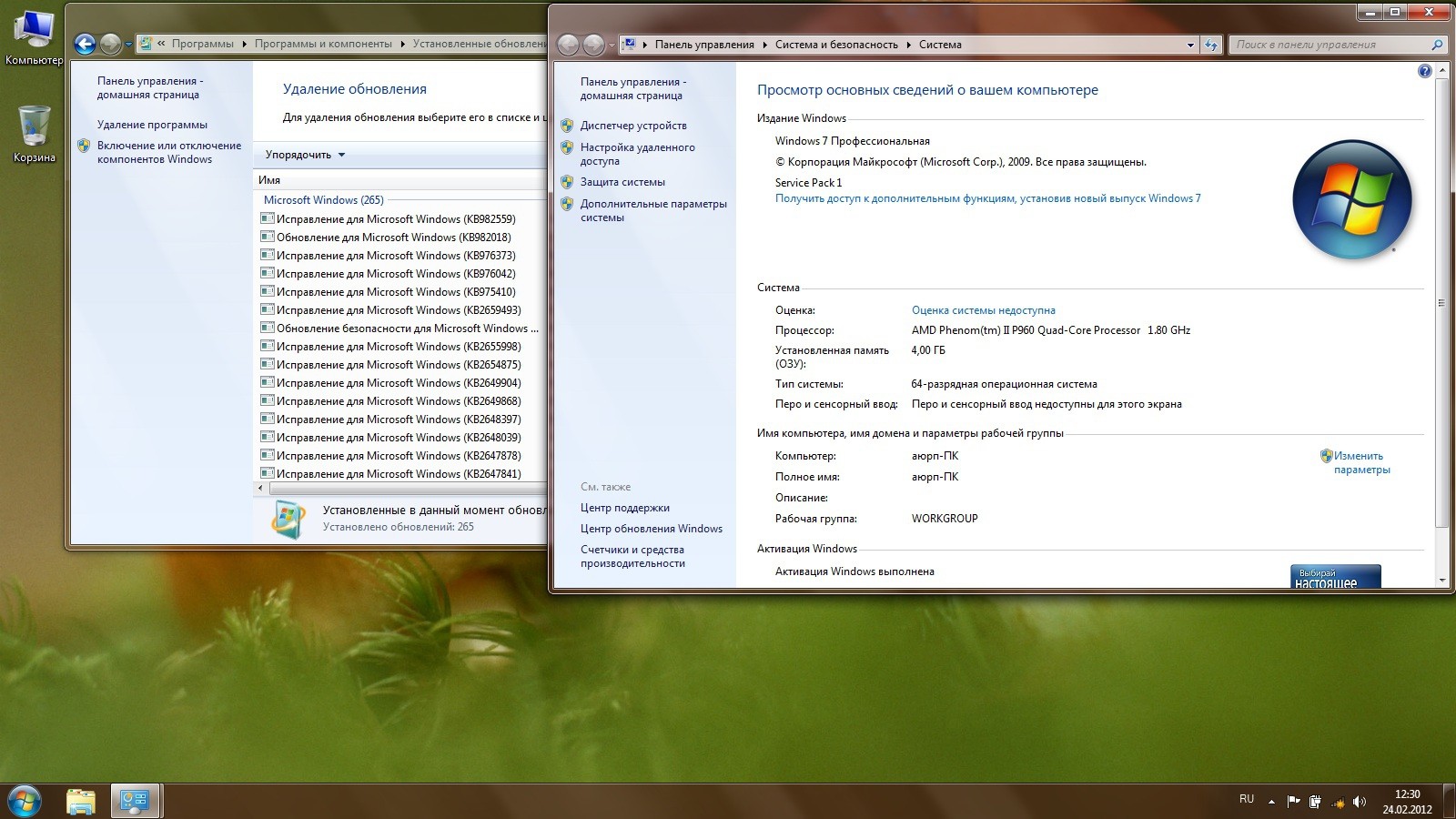The height and width of the screenshot is (819, 1456).
Task: Select update row KB2659493
Action: click(x=399, y=310)
